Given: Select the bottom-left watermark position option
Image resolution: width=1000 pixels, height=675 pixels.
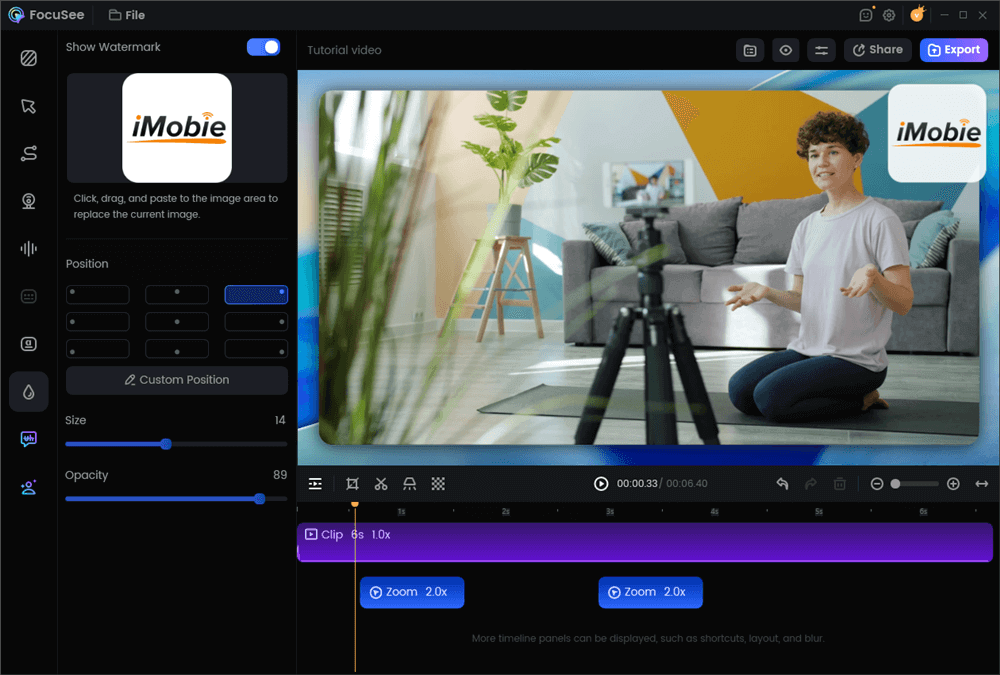Looking at the screenshot, I should coord(97,348).
